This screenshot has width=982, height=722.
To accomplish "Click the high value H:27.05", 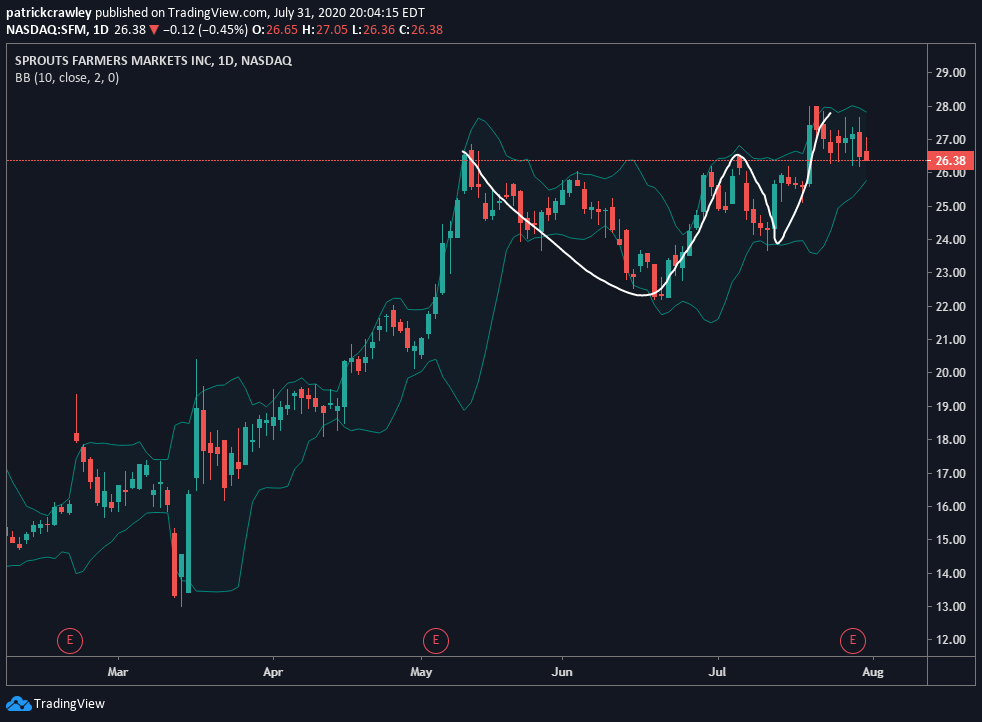I will (324, 29).
